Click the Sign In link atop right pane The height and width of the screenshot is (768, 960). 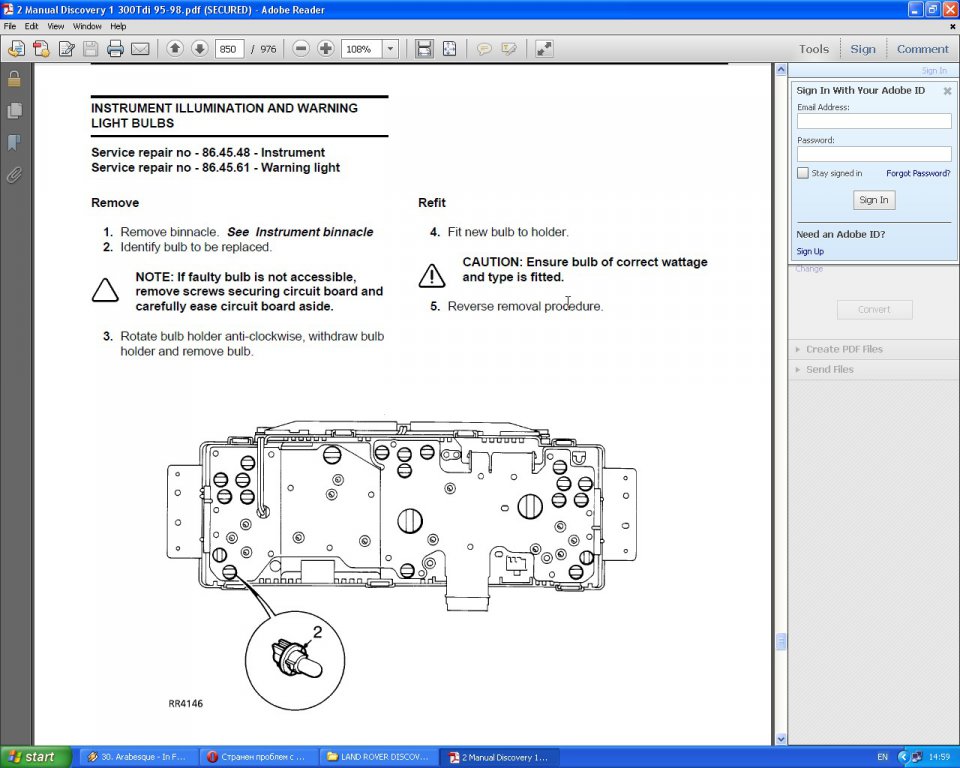pos(934,70)
